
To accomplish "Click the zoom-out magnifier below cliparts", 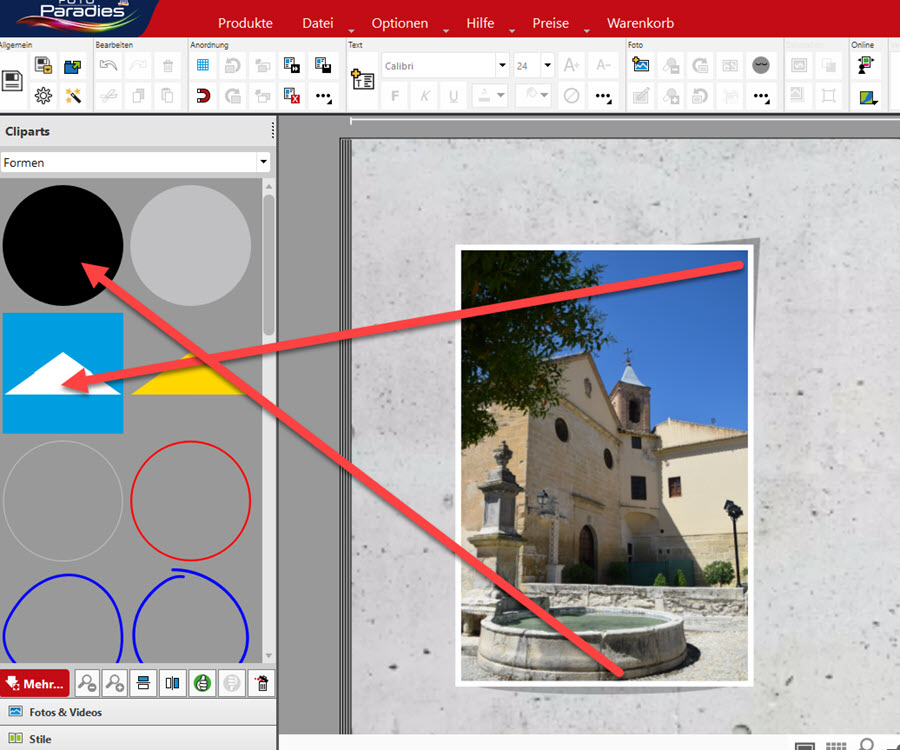I will pyautogui.click(x=88, y=684).
